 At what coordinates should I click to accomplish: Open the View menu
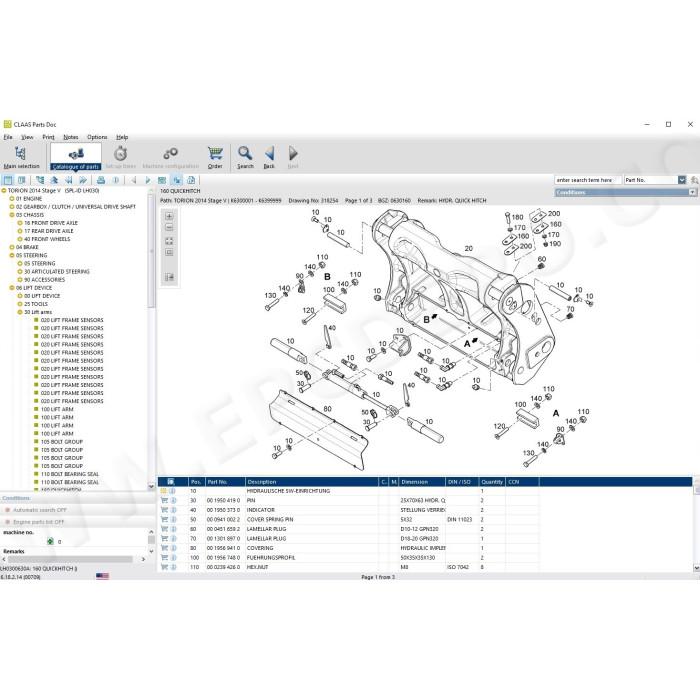27,137
